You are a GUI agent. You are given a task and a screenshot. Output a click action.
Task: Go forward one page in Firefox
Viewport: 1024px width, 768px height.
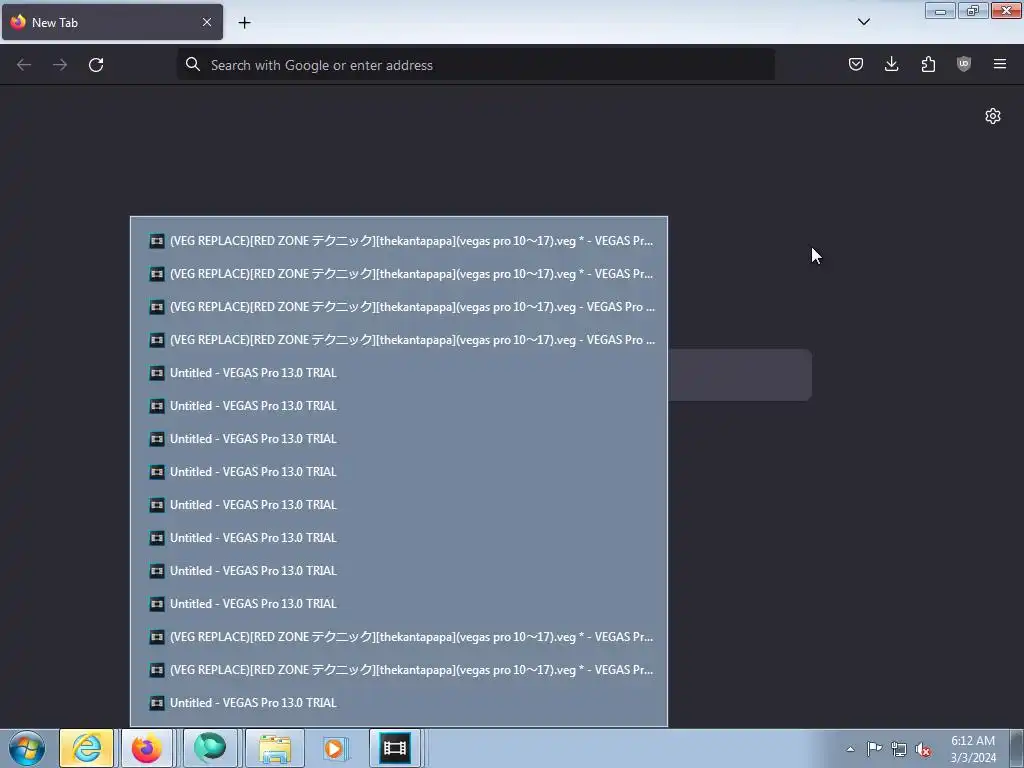(x=60, y=65)
